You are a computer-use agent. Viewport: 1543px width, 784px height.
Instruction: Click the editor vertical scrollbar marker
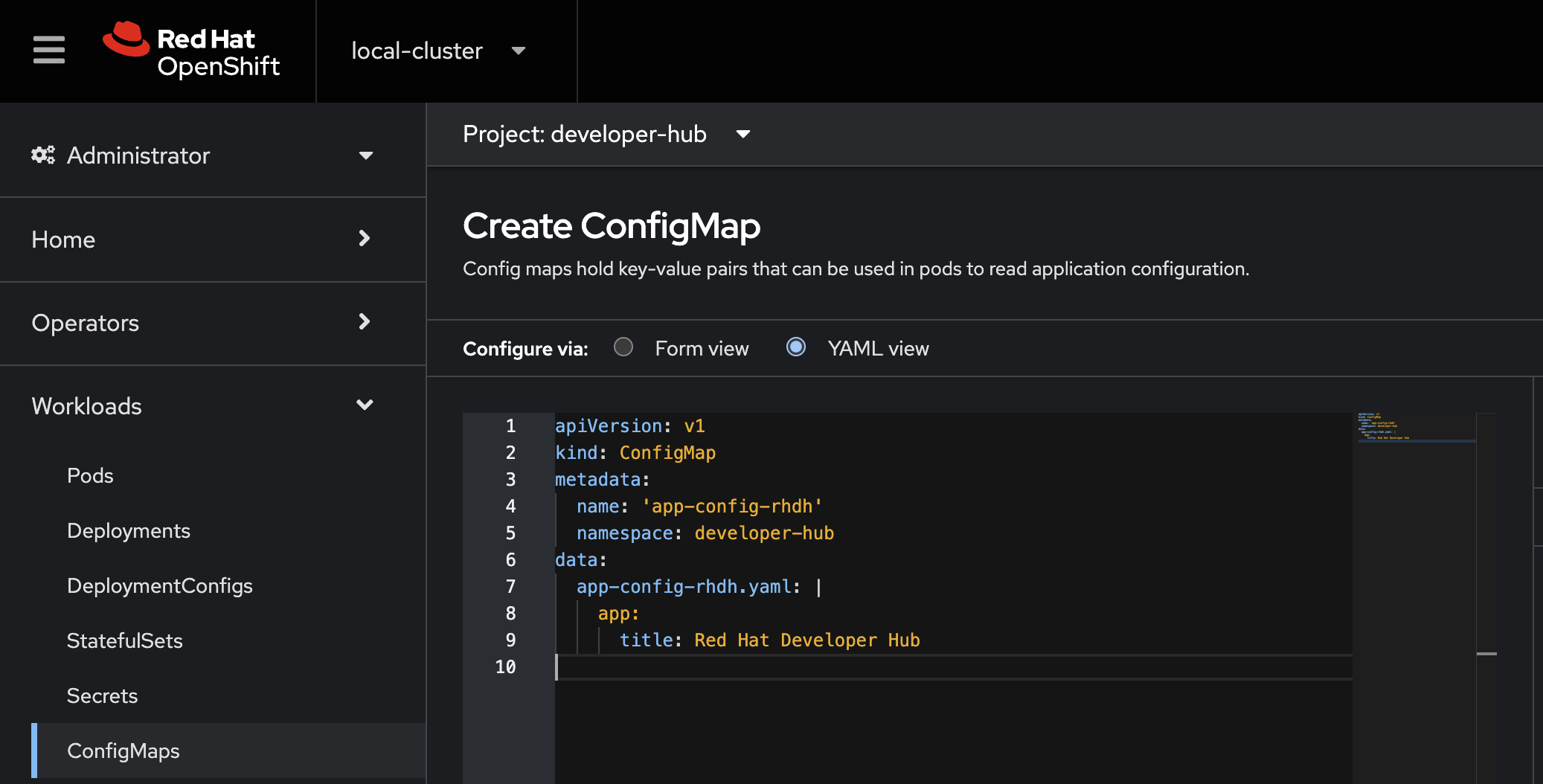coord(1486,654)
